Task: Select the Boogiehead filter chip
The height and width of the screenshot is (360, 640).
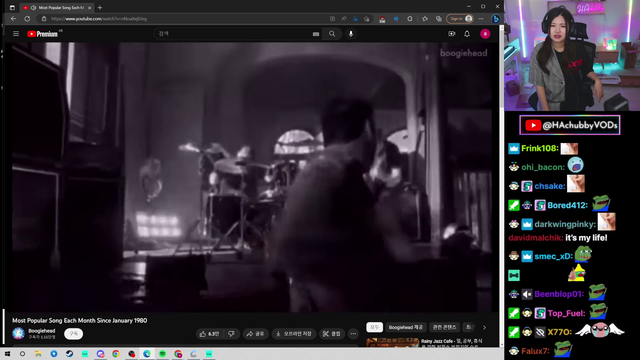Action: point(405,327)
